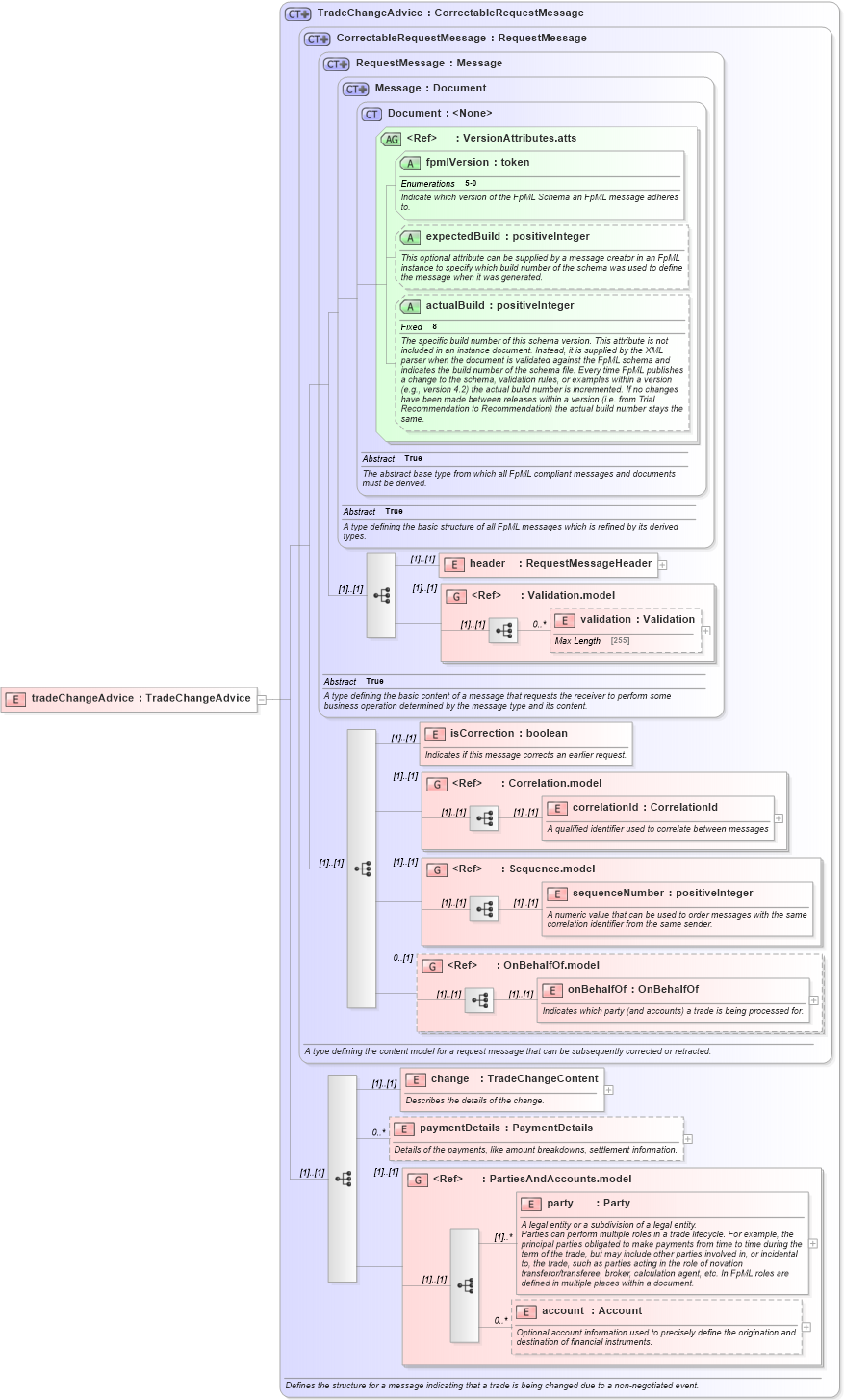Select the account : Account label

point(592,1311)
